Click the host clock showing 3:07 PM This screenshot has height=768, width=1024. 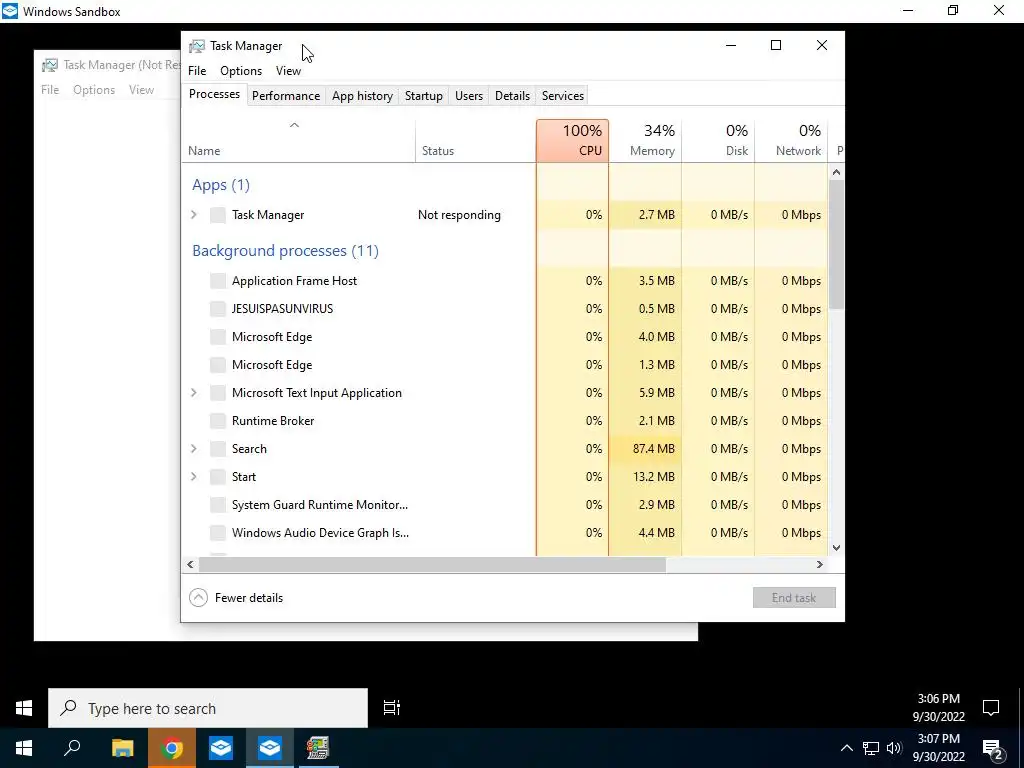(938, 748)
